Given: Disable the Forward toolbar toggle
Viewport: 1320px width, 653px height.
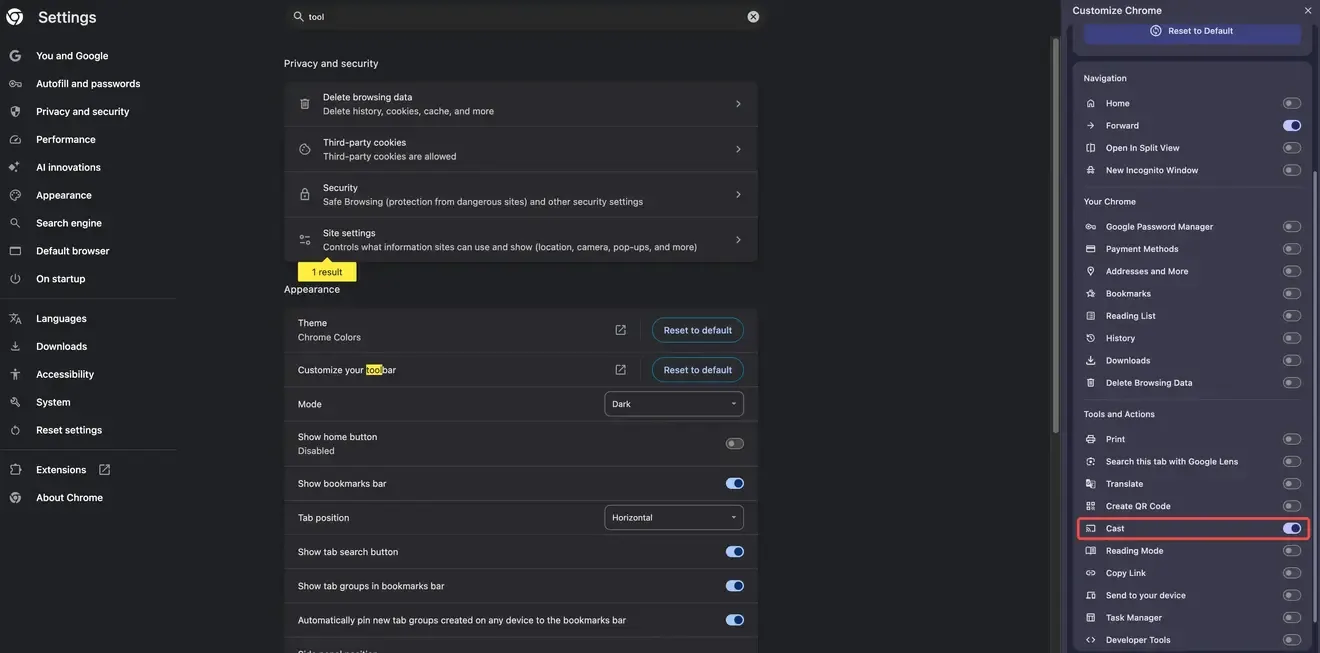Looking at the screenshot, I should pyautogui.click(x=1292, y=126).
